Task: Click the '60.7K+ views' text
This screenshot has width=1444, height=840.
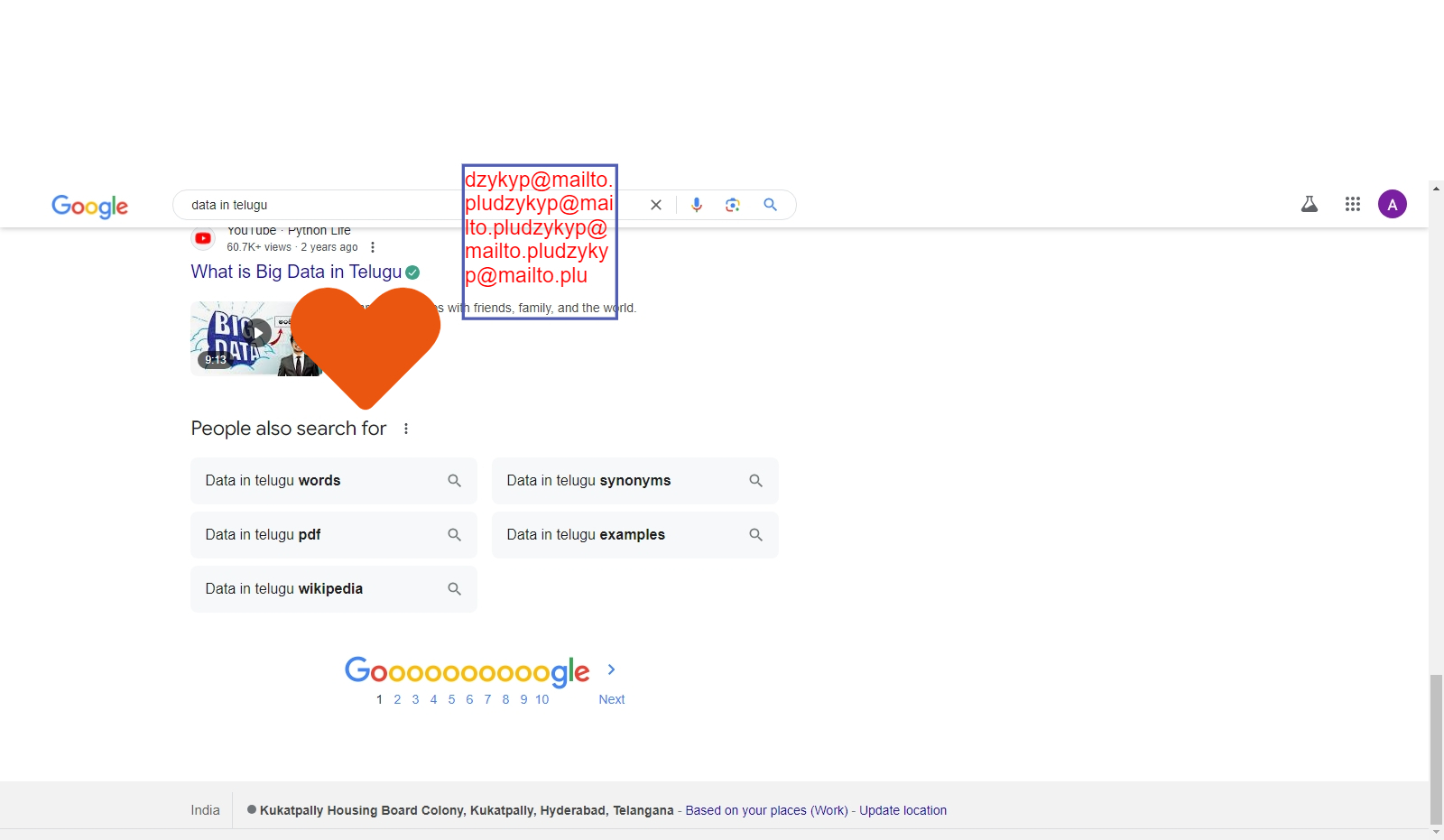Action: pos(259,247)
